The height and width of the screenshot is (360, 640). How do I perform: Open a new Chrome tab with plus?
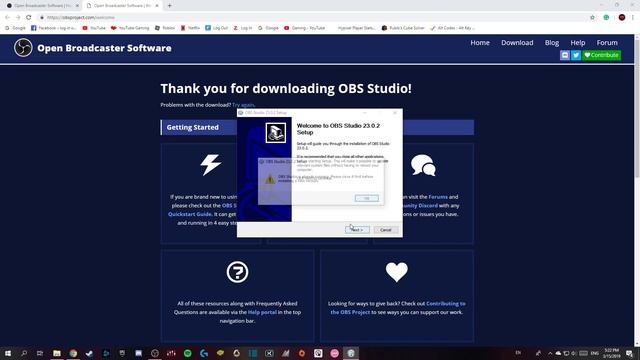tap(169, 6)
